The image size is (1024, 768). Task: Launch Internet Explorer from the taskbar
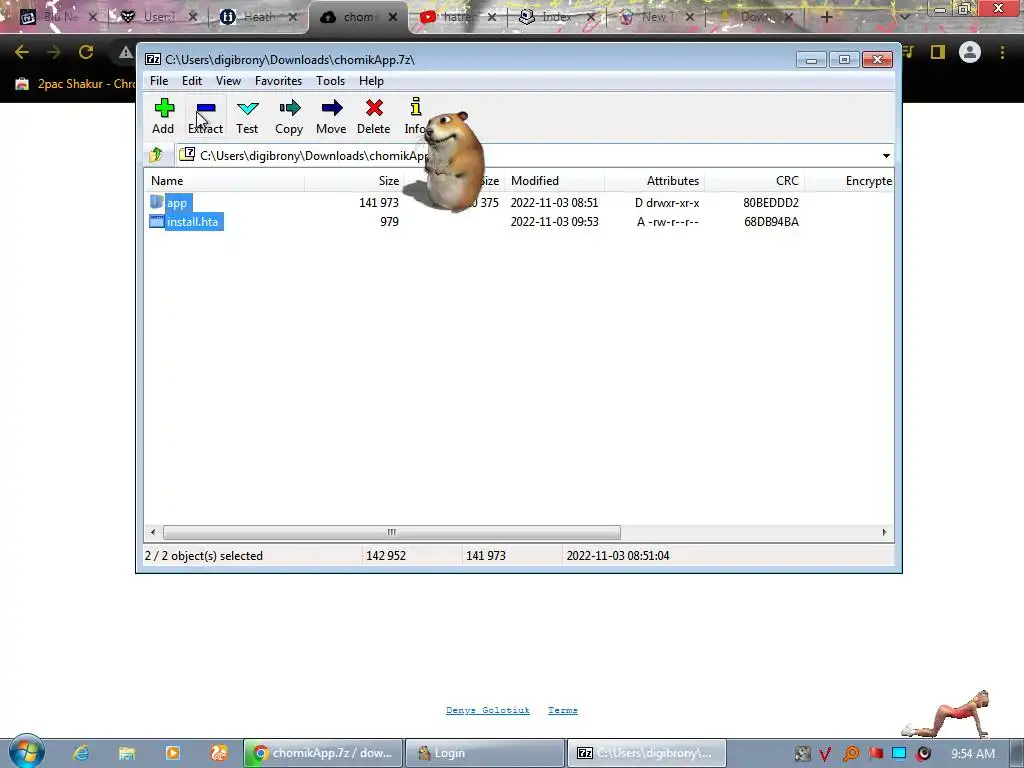pos(81,753)
